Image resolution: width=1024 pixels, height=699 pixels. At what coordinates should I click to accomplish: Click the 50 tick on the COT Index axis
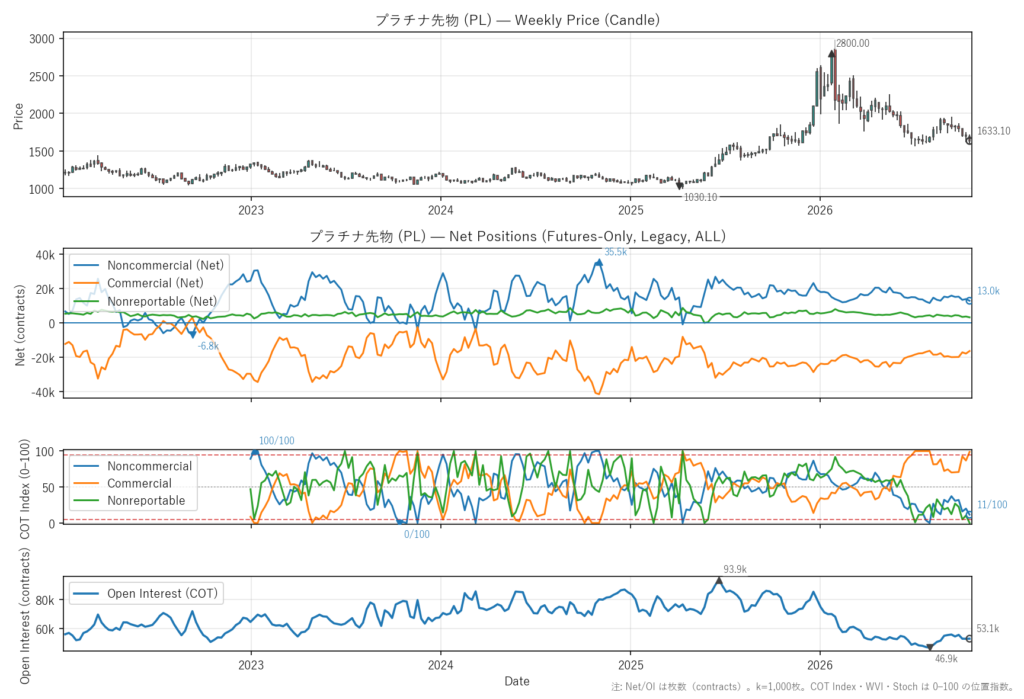click(x=49, y=487)
